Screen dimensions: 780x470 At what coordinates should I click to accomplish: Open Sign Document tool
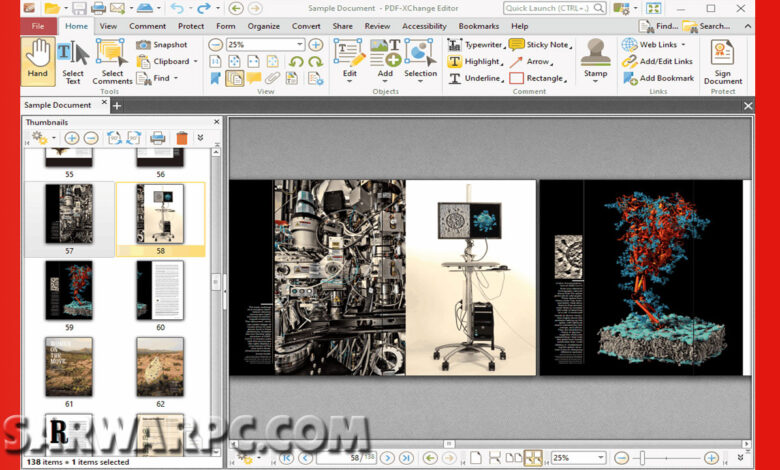coord(723,62)
